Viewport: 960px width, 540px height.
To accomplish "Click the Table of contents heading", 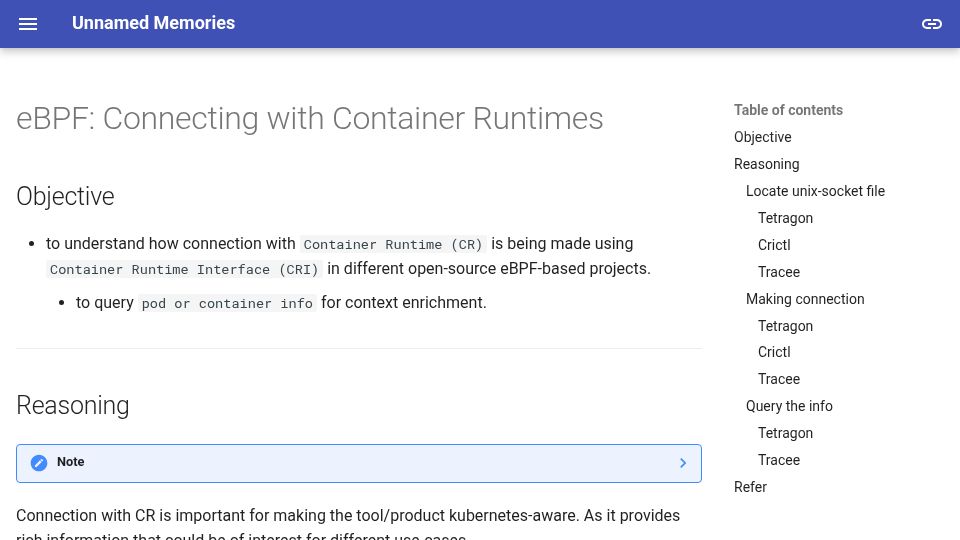I will pos(788,110).
